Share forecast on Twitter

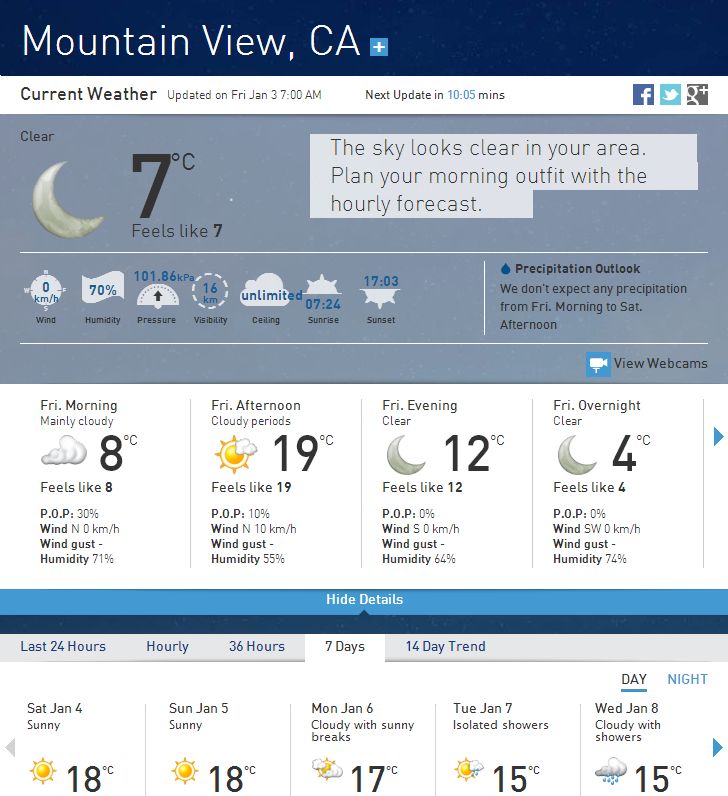[670, 95]
